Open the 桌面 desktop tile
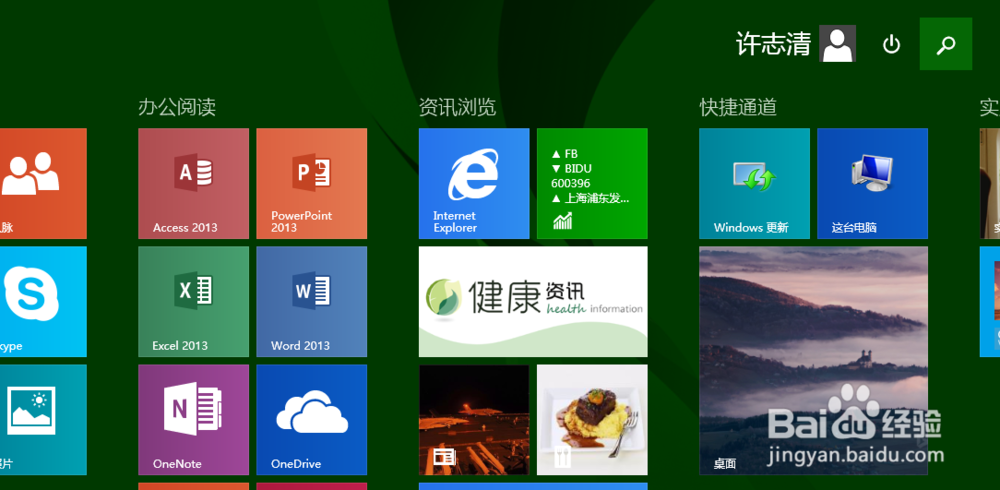 click(x=814, y=360)
